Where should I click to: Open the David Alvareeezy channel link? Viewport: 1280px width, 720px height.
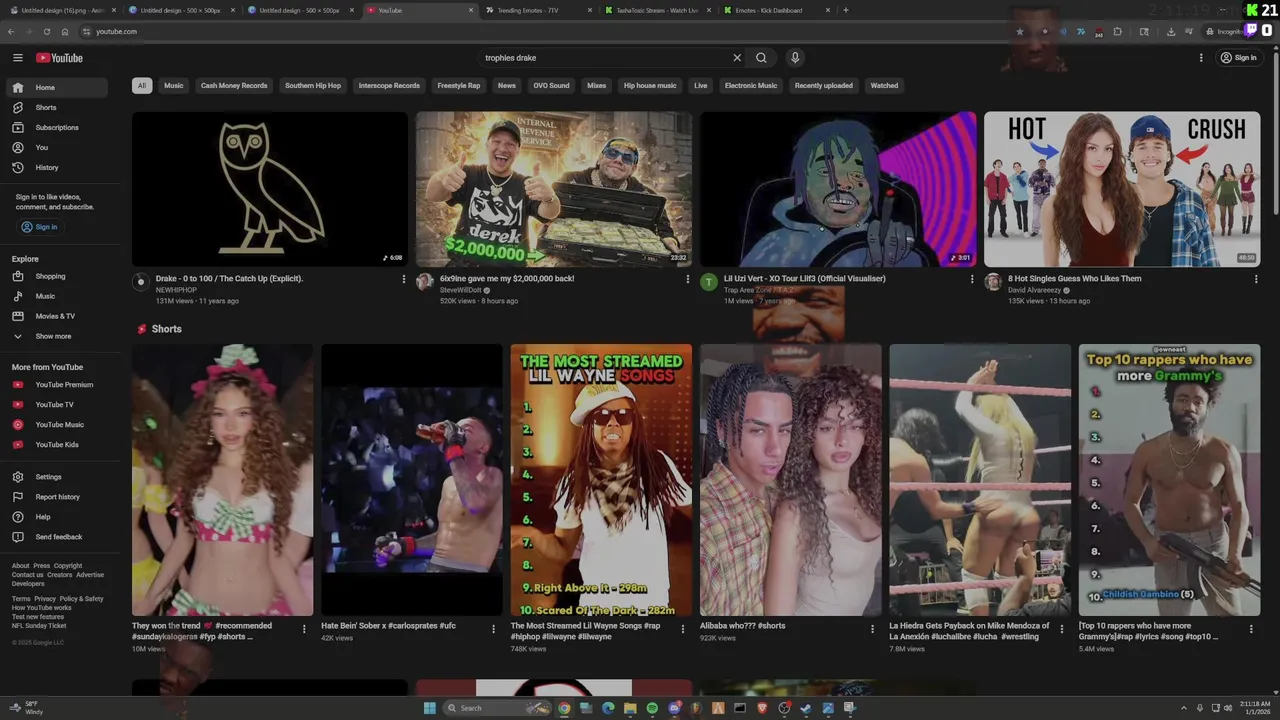tap(1035, 290)
